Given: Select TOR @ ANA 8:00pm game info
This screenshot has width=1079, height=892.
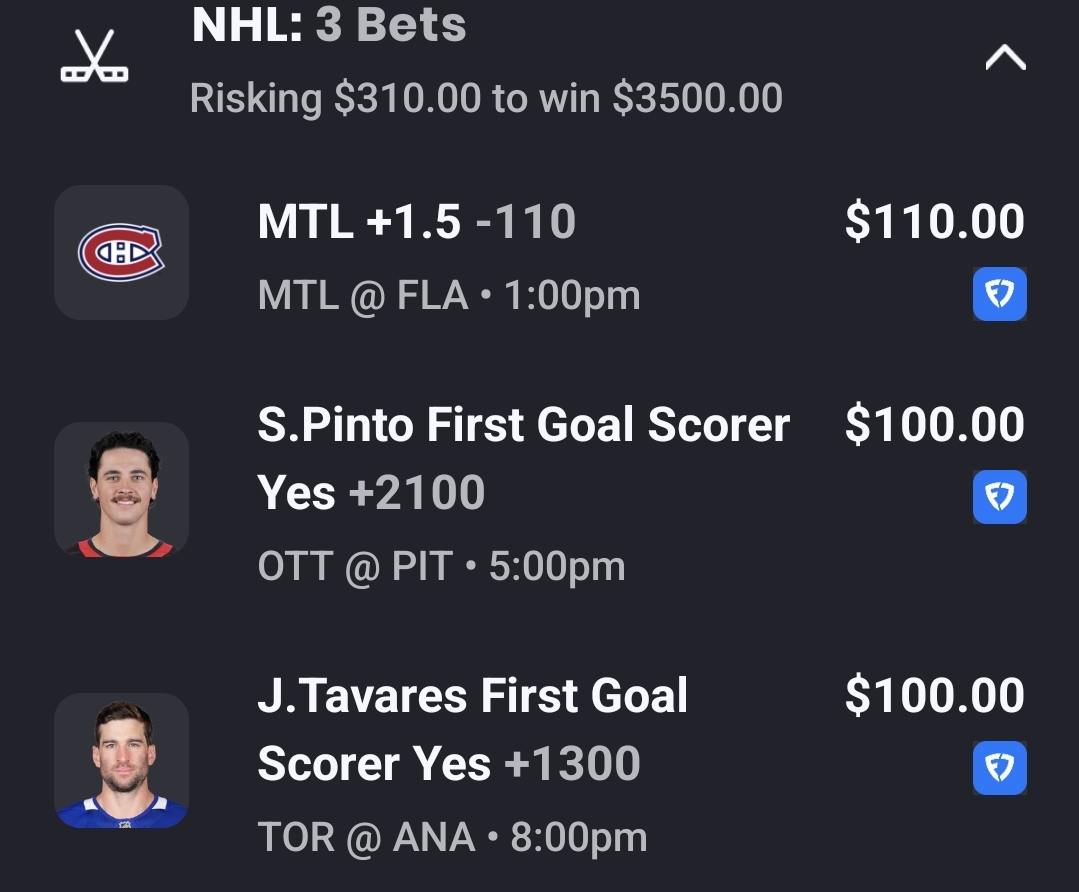Looking at the screenshot, I should pos(452,838).
